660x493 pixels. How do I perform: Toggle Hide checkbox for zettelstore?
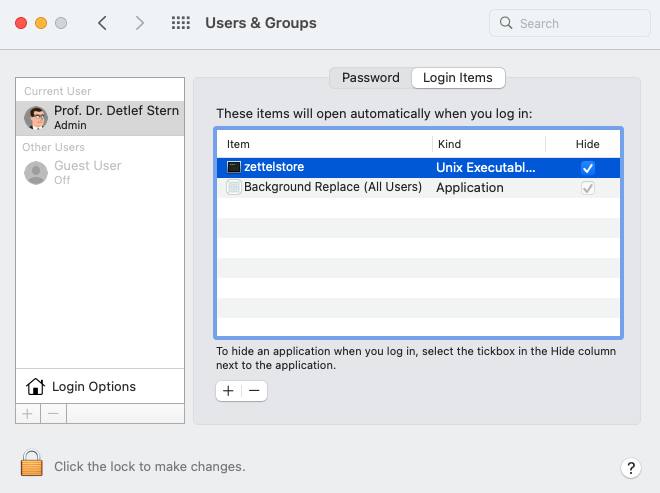coord(588,168)
